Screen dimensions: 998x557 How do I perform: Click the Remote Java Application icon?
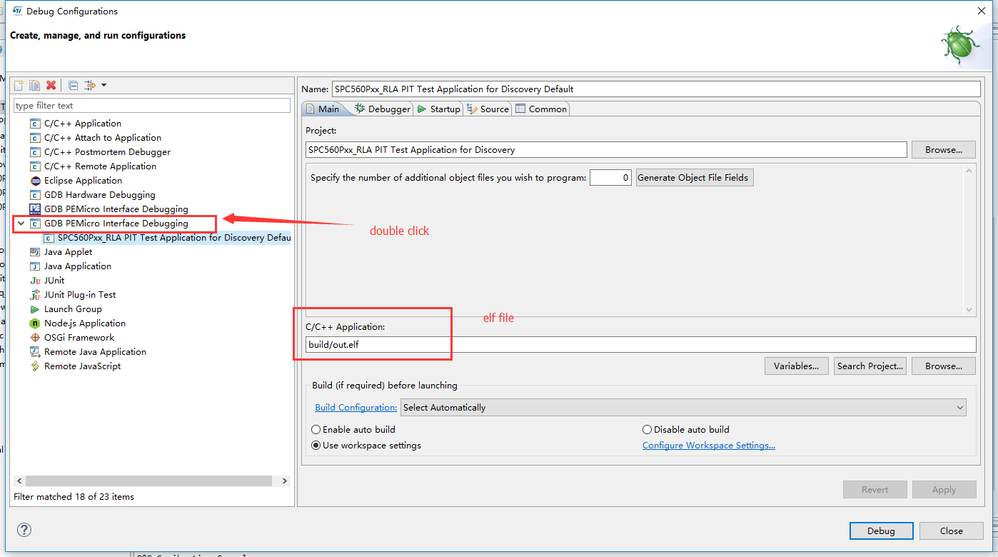click(35, 352)
